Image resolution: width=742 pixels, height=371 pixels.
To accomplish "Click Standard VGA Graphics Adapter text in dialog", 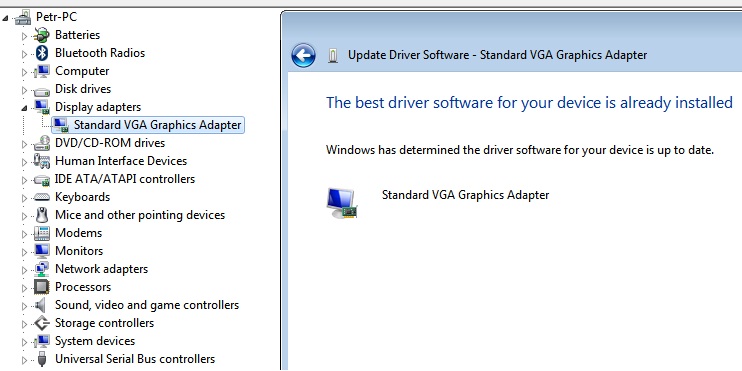I will [x=465, y=194].
